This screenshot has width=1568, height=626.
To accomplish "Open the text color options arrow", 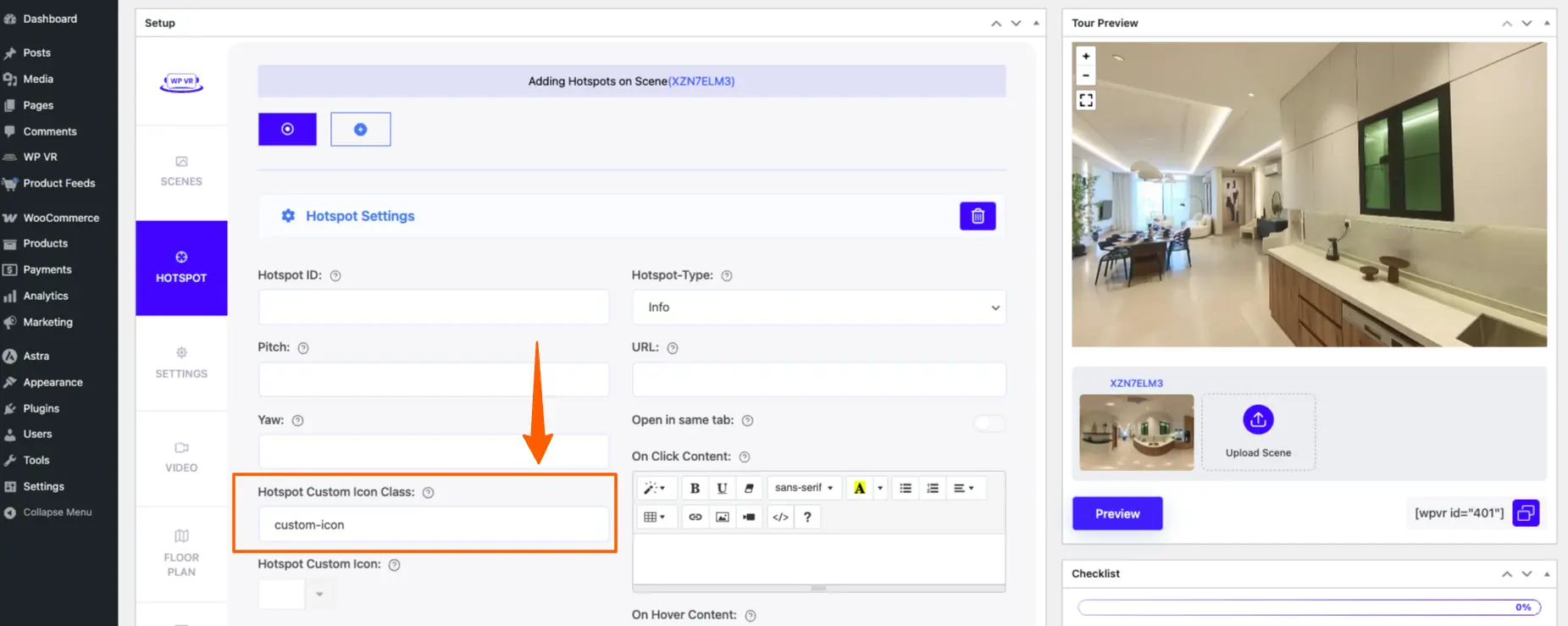I will 880,488.
